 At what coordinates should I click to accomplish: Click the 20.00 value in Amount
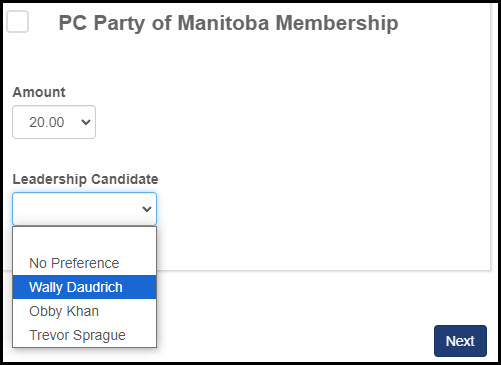point(46,122)
